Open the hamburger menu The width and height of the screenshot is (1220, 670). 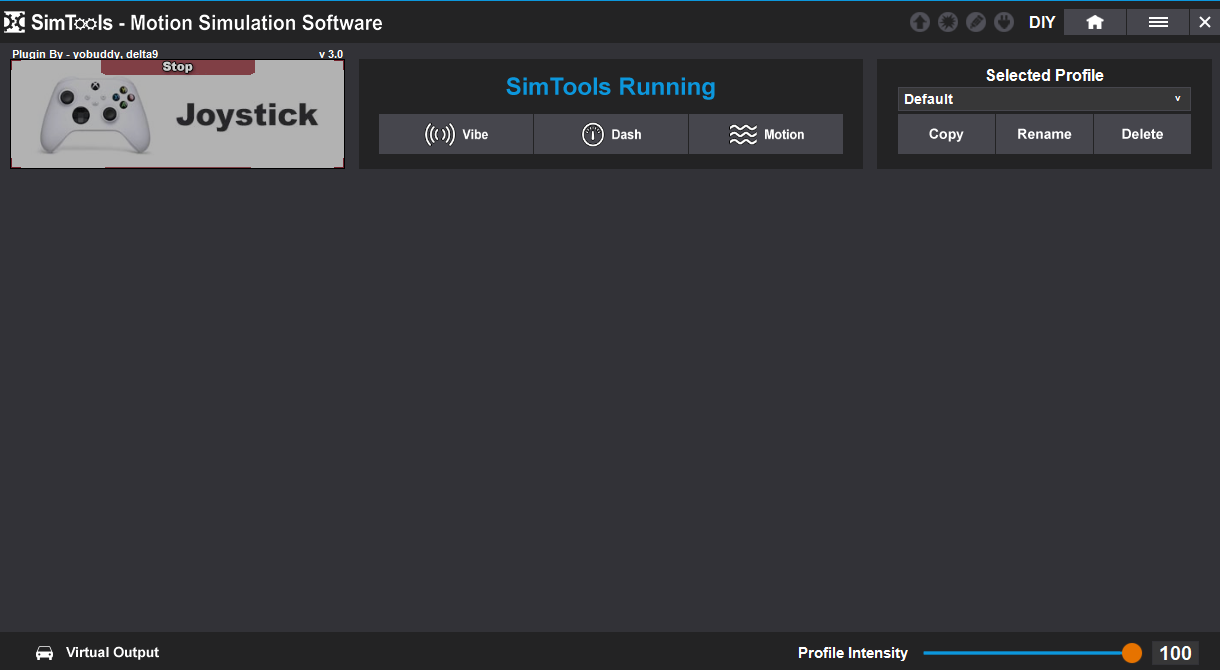(x=1158, y=22)
